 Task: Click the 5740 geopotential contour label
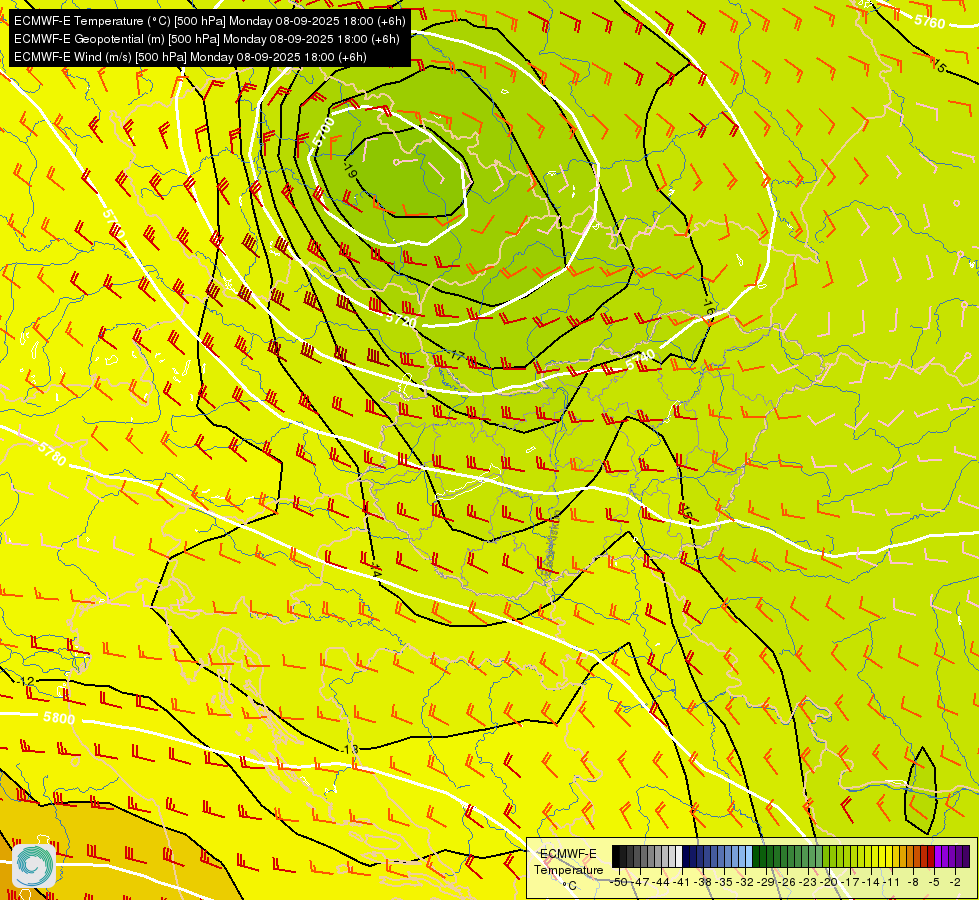point(641,359)
